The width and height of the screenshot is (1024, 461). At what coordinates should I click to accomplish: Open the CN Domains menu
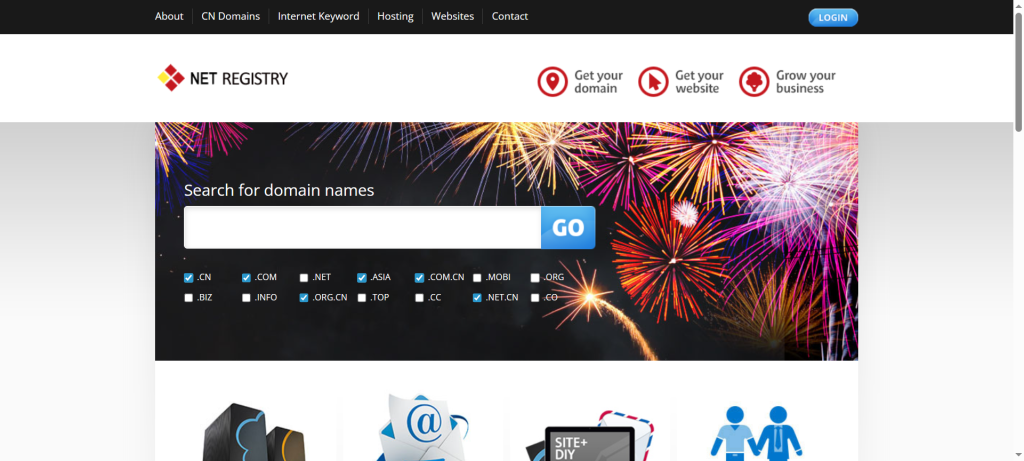tap(230, 16)
